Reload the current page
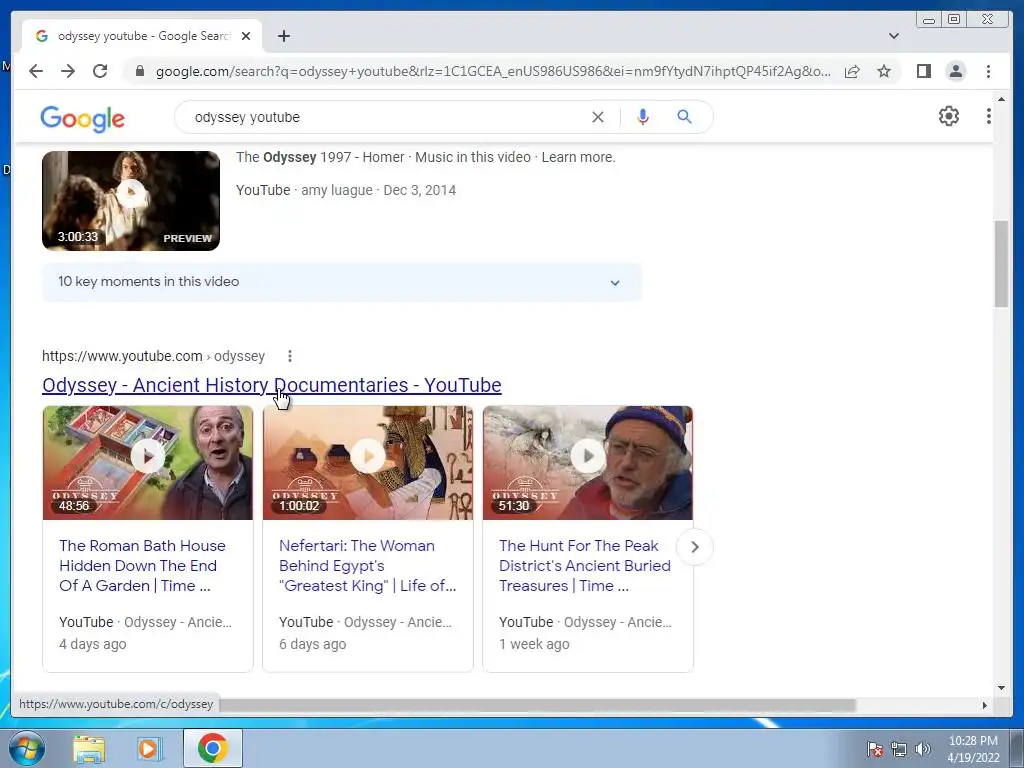1024x768 pixels. pyautogui.click(x=100, y=71)
